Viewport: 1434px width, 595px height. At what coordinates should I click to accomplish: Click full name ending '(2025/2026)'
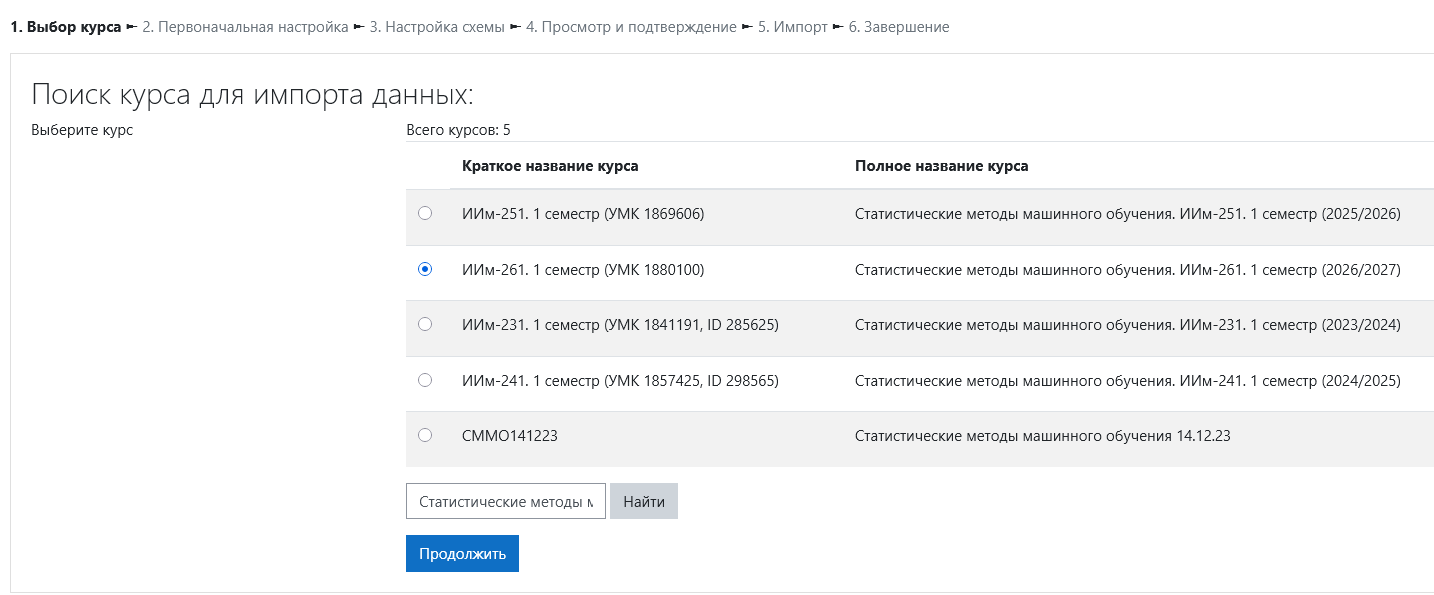point(1128,214)
